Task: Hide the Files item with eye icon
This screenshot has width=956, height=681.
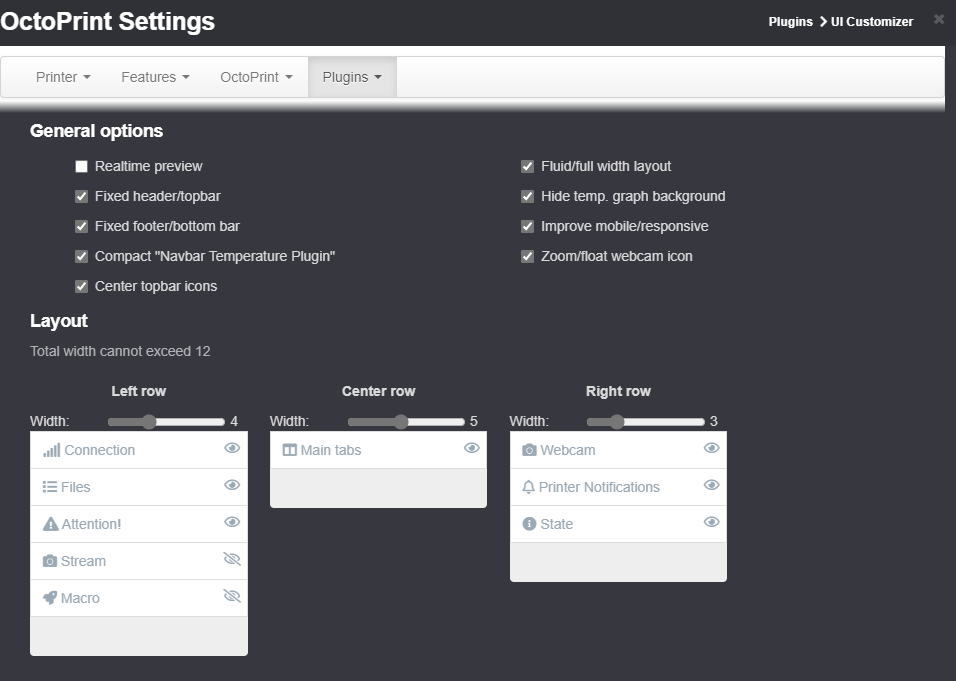Action: coord(232,485)
